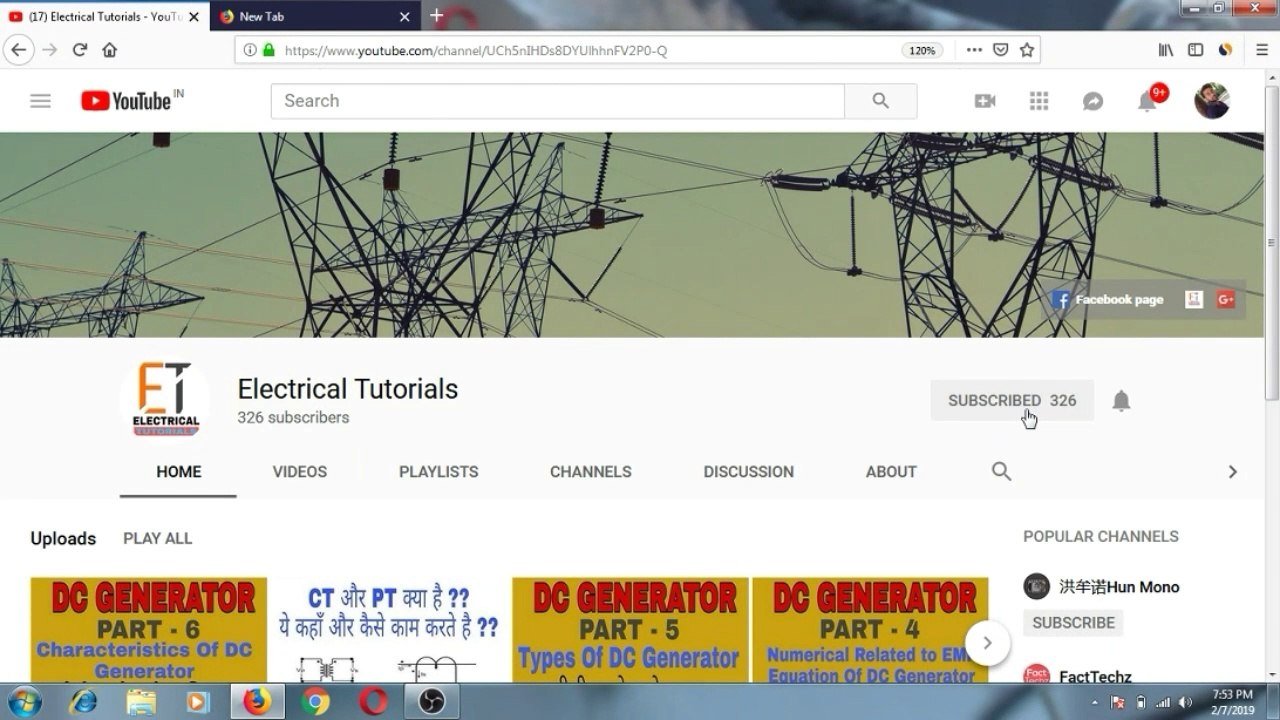Subscribe to Hun Mono channel
Viewport: 1280px width, 720px height.
pyautogui.click(x=1073, y=622)
